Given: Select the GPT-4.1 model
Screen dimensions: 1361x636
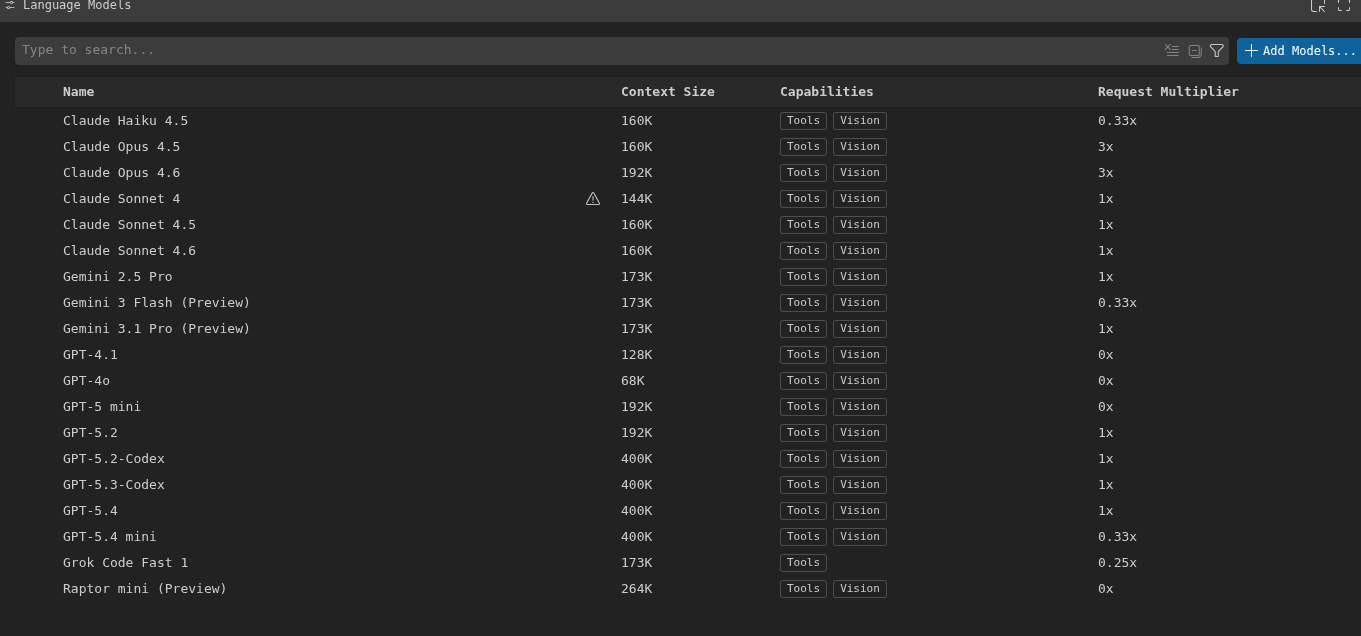Looking at the screenshot, I should (90, 355).
